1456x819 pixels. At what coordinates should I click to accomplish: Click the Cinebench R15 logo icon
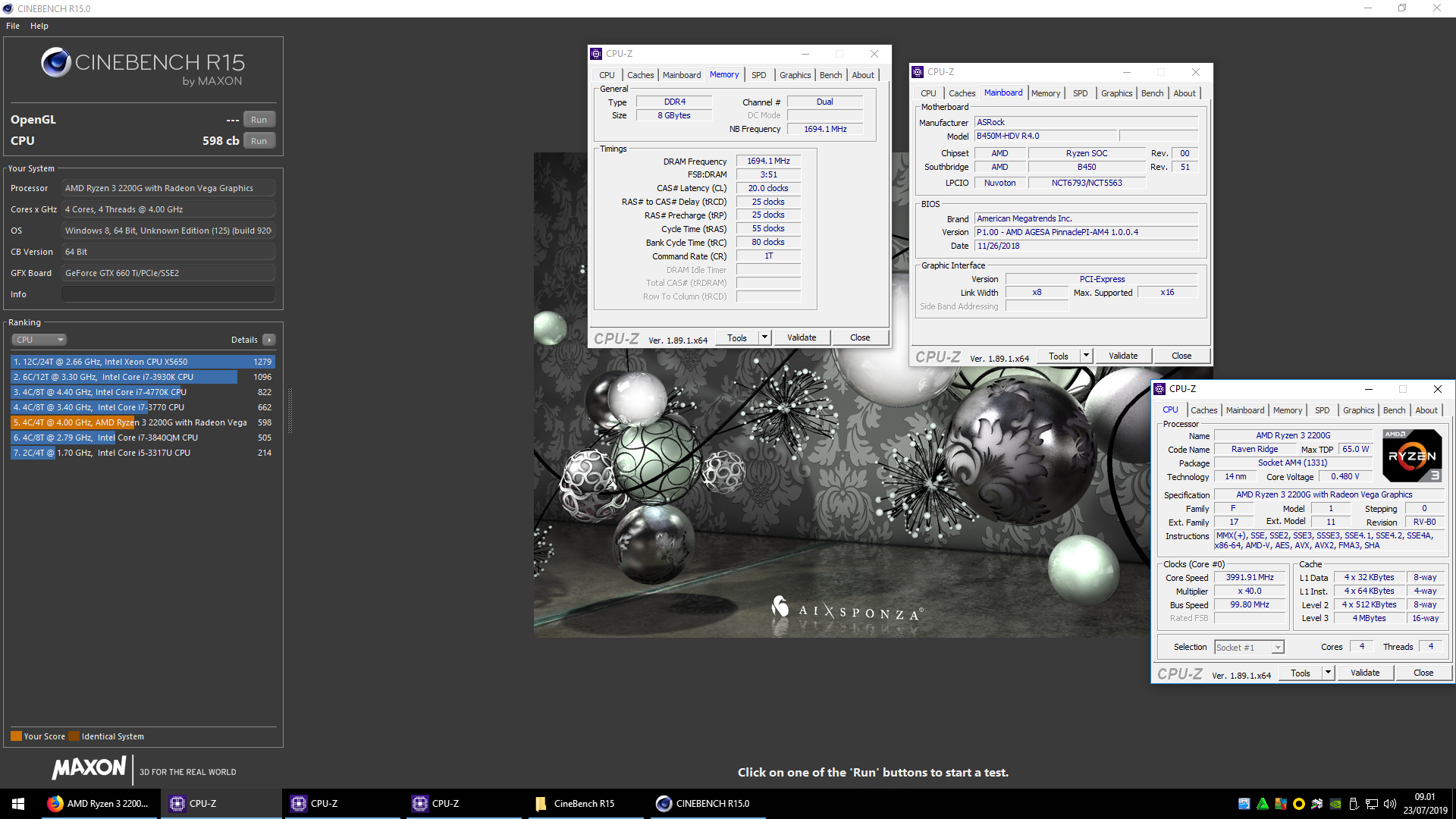click(56, 62)
